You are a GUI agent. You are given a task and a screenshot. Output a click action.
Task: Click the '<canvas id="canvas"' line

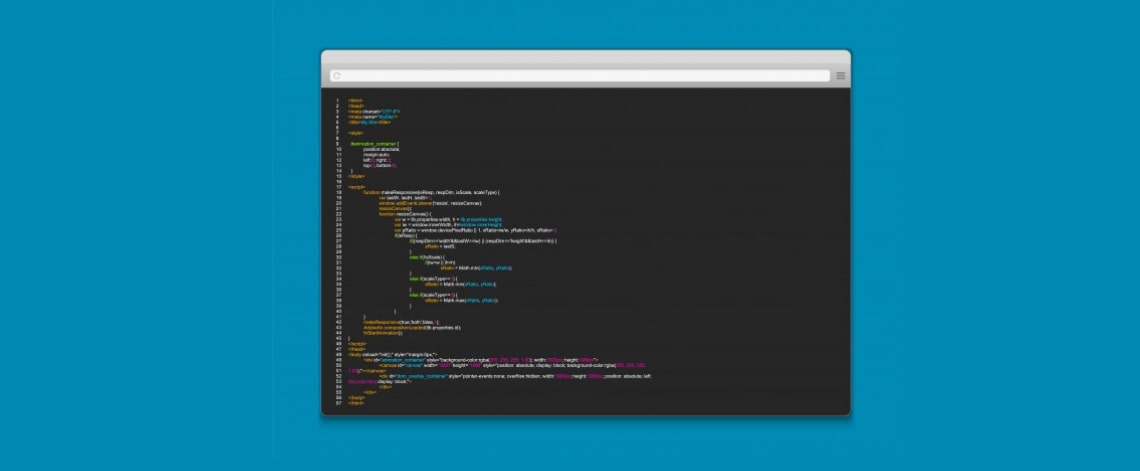click(x=513, y=365)
